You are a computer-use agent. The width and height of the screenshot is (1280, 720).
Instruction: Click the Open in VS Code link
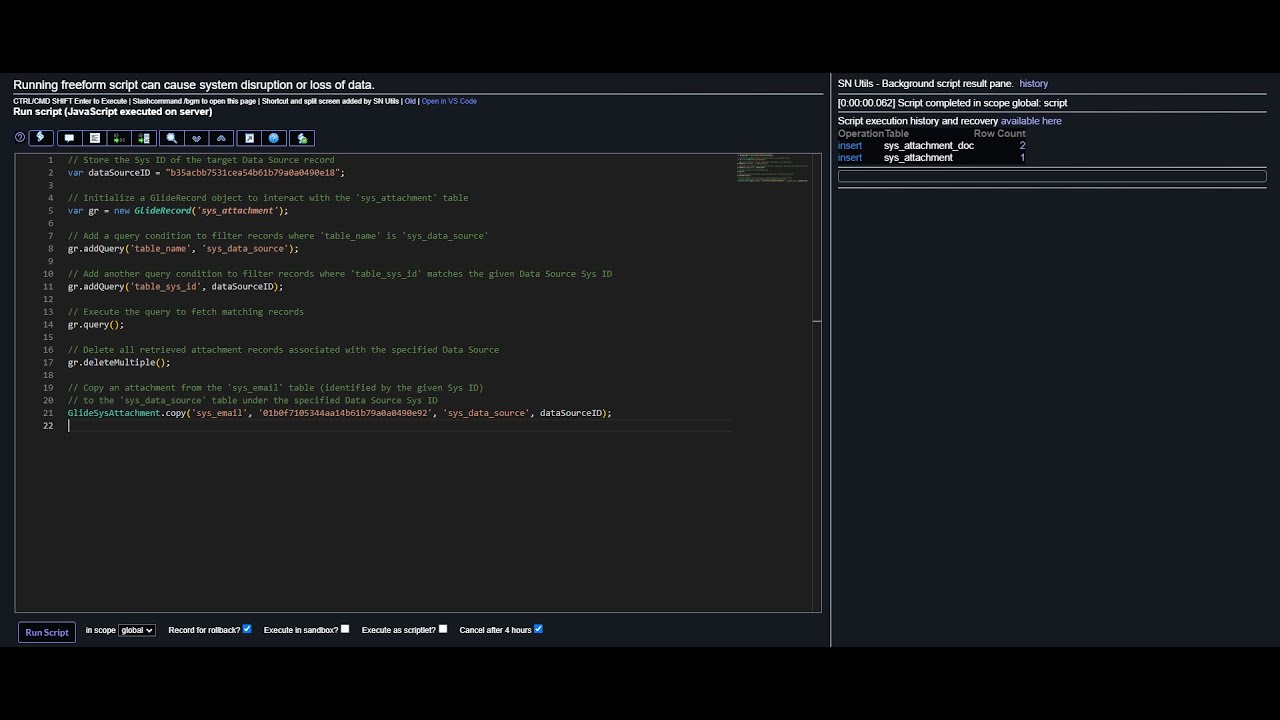[449, 101]
